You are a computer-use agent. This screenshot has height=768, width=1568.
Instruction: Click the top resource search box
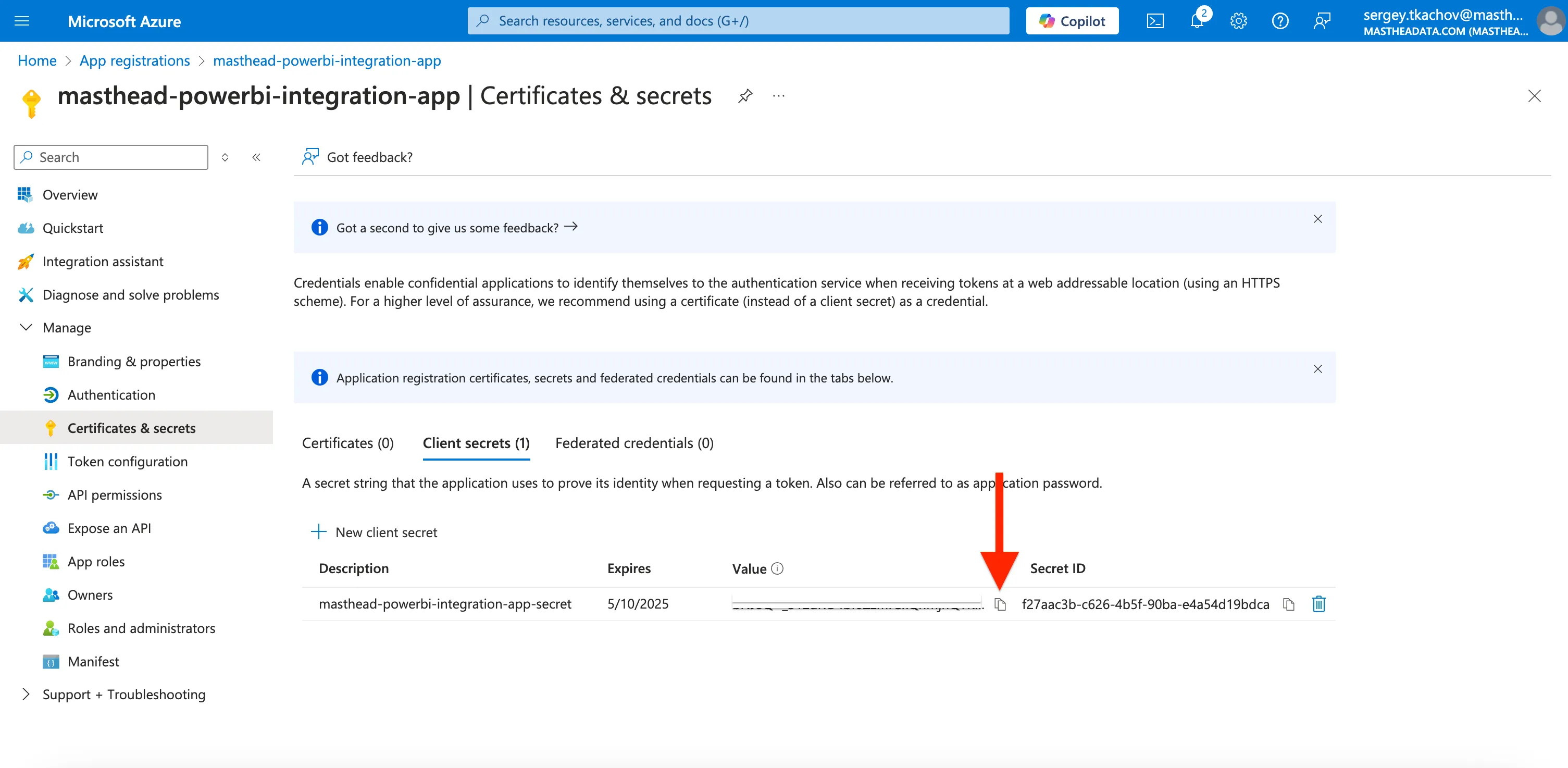738,21
